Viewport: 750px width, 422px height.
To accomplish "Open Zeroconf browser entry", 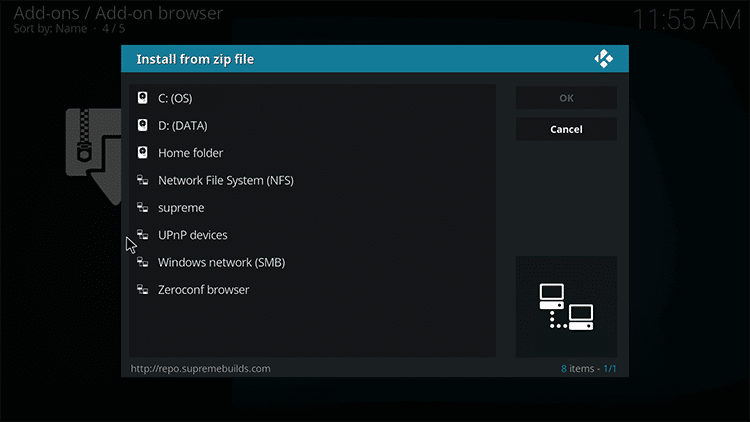I will pos(312,289).
